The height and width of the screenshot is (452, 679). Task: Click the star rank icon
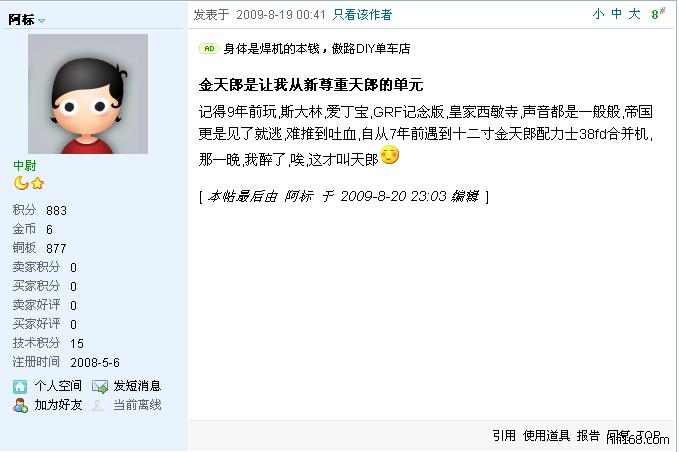[x=38, y=184]
